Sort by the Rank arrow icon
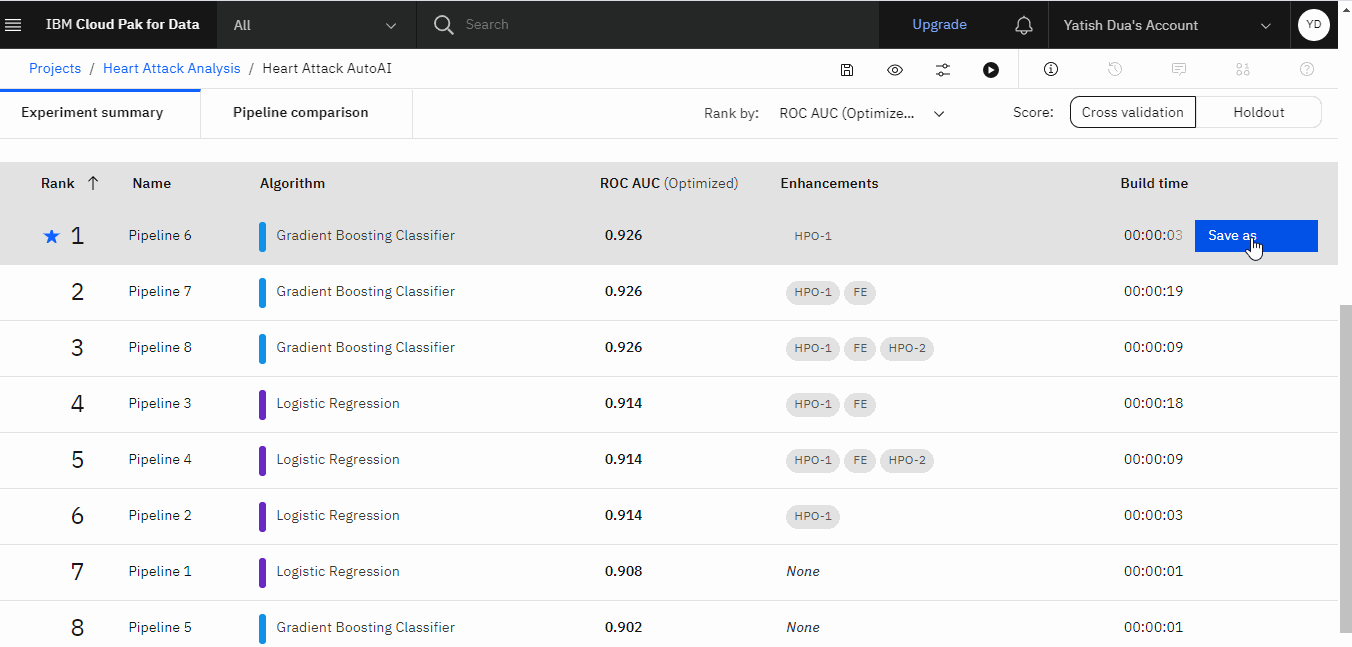This screenshot has width=1352, height=647. point(93,183)
